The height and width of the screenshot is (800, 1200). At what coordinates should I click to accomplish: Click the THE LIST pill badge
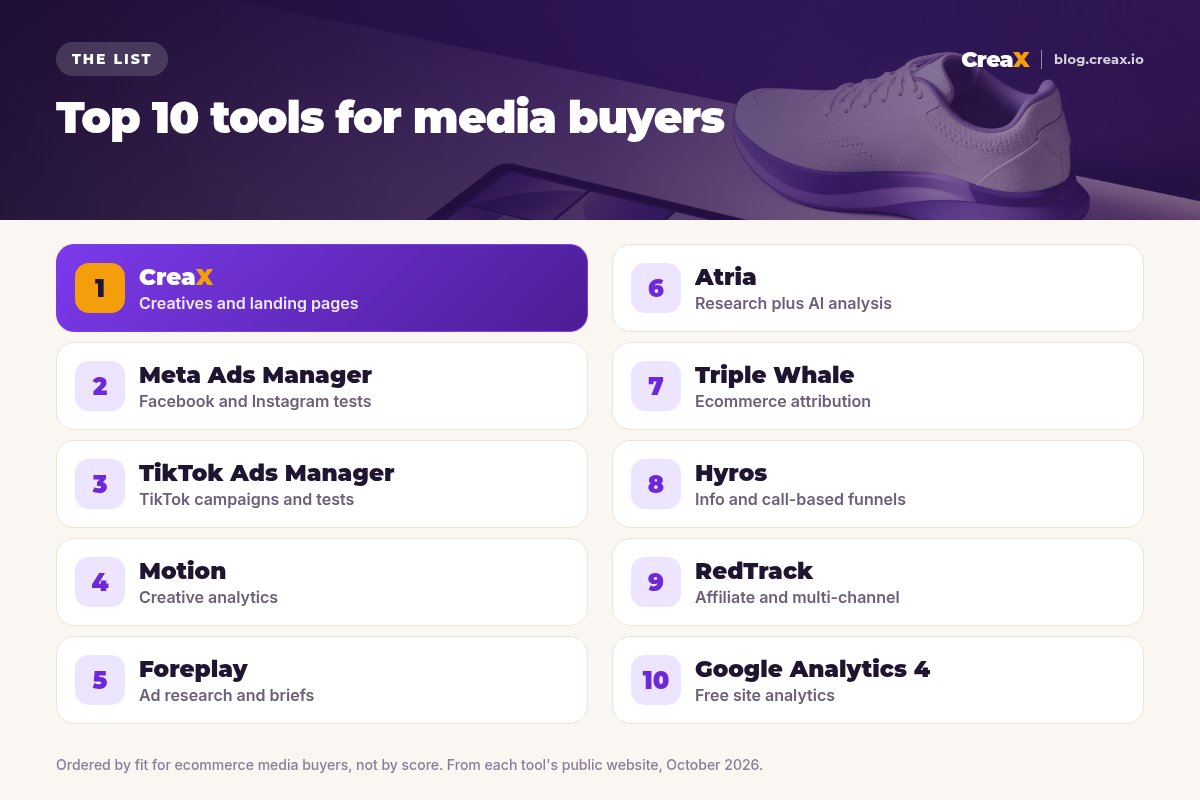click(112, 59)
